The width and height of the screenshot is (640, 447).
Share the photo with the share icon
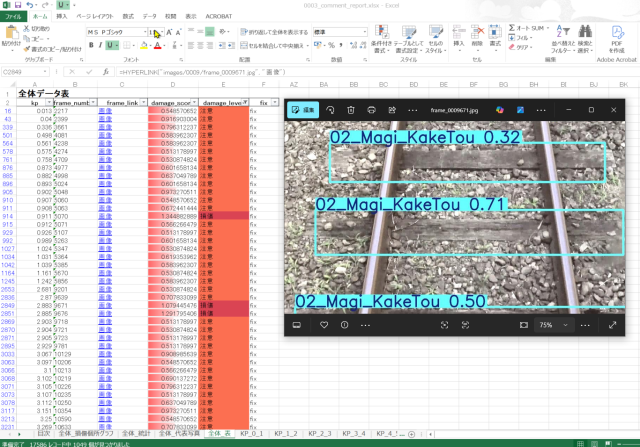pos(394,109)
